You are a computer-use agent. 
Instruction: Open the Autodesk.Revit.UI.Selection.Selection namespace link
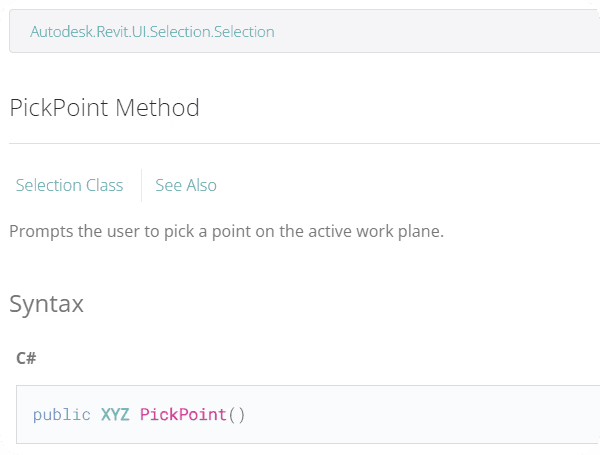[152, 32]
